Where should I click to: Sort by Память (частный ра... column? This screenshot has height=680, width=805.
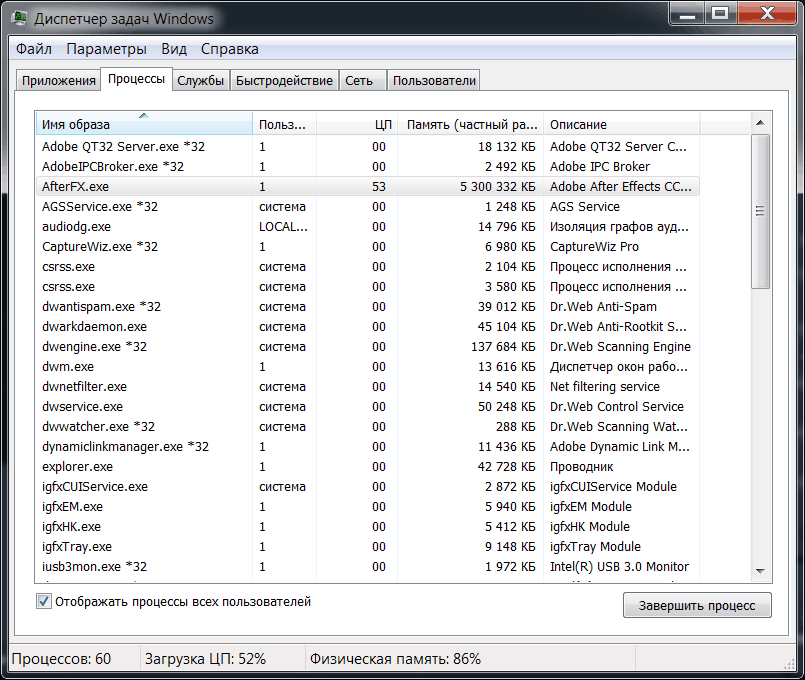[471, 124]
